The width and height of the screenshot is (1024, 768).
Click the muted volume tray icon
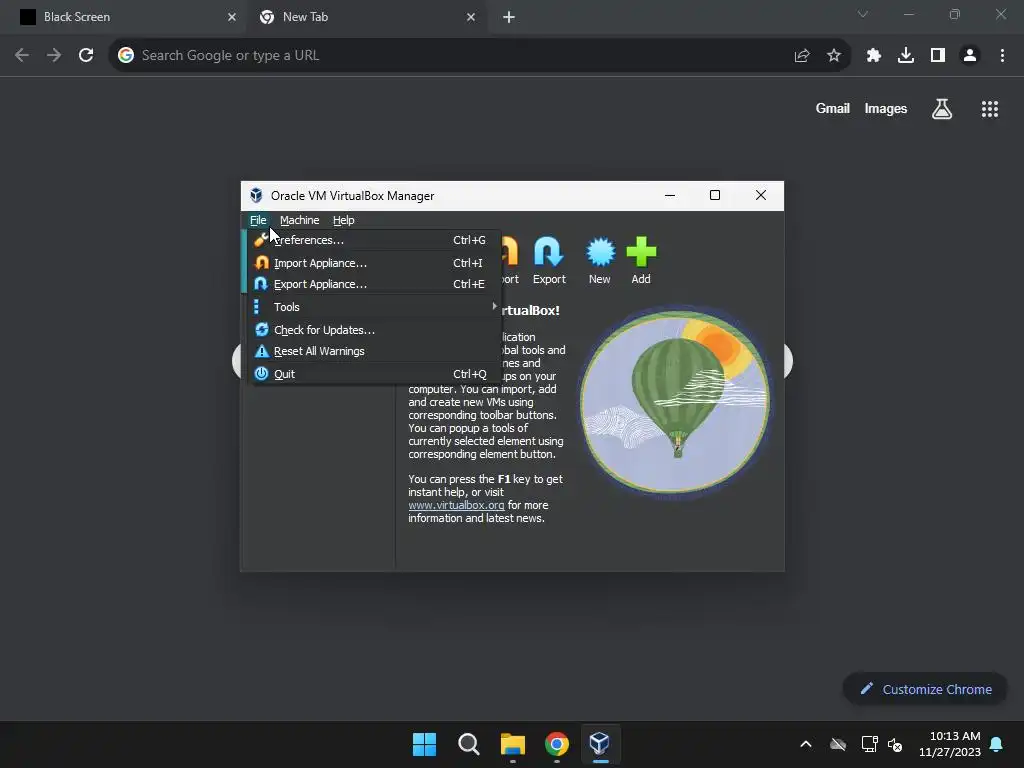[895, 744]
